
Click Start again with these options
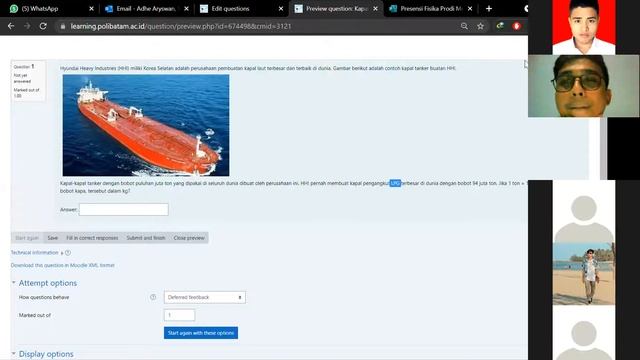click(201, 333)
